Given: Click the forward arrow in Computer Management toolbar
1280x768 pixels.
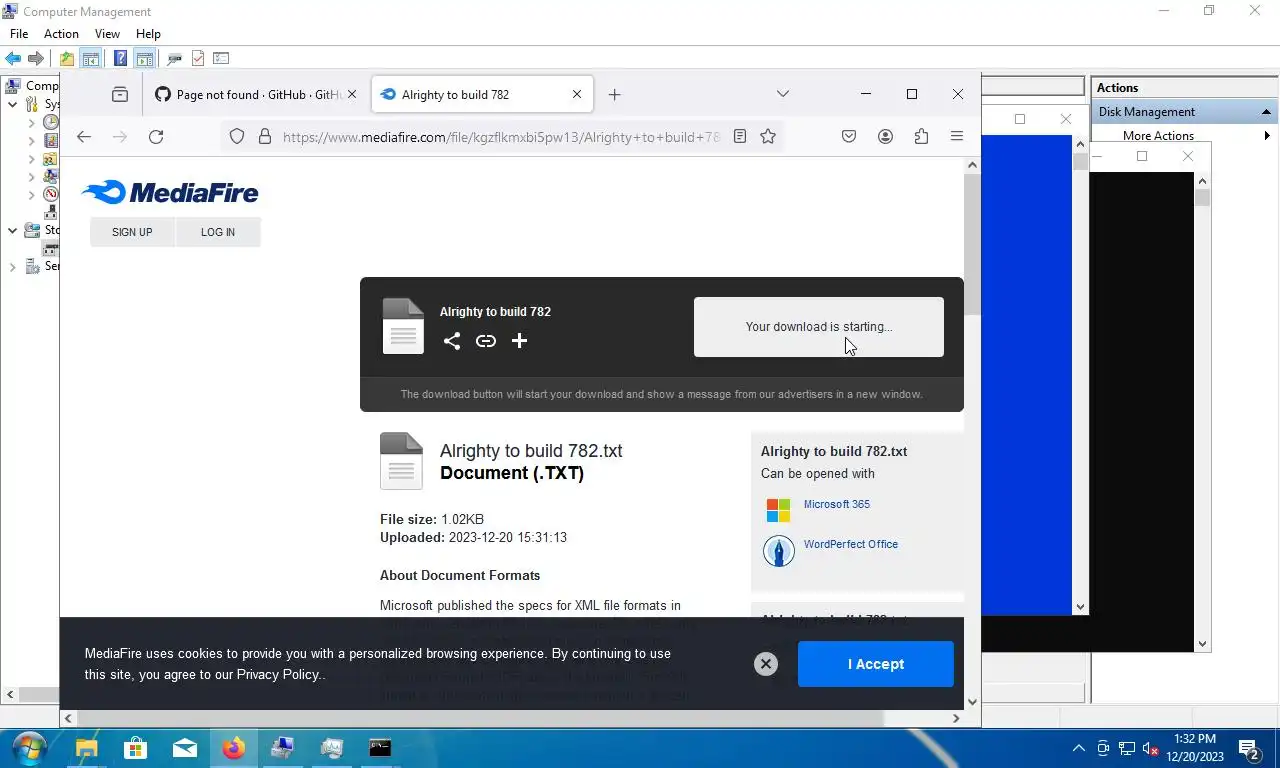Looking at the screenshot, I should pyautogui.click(x=36, y=59).
